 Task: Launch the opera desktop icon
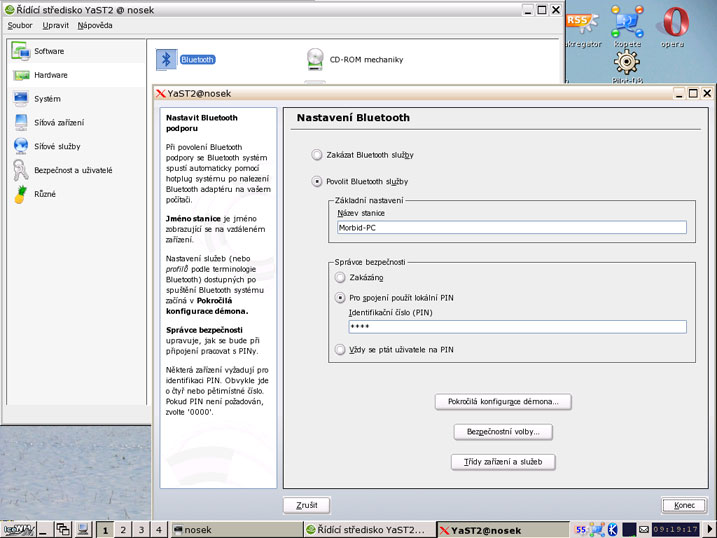click(675, 21)
